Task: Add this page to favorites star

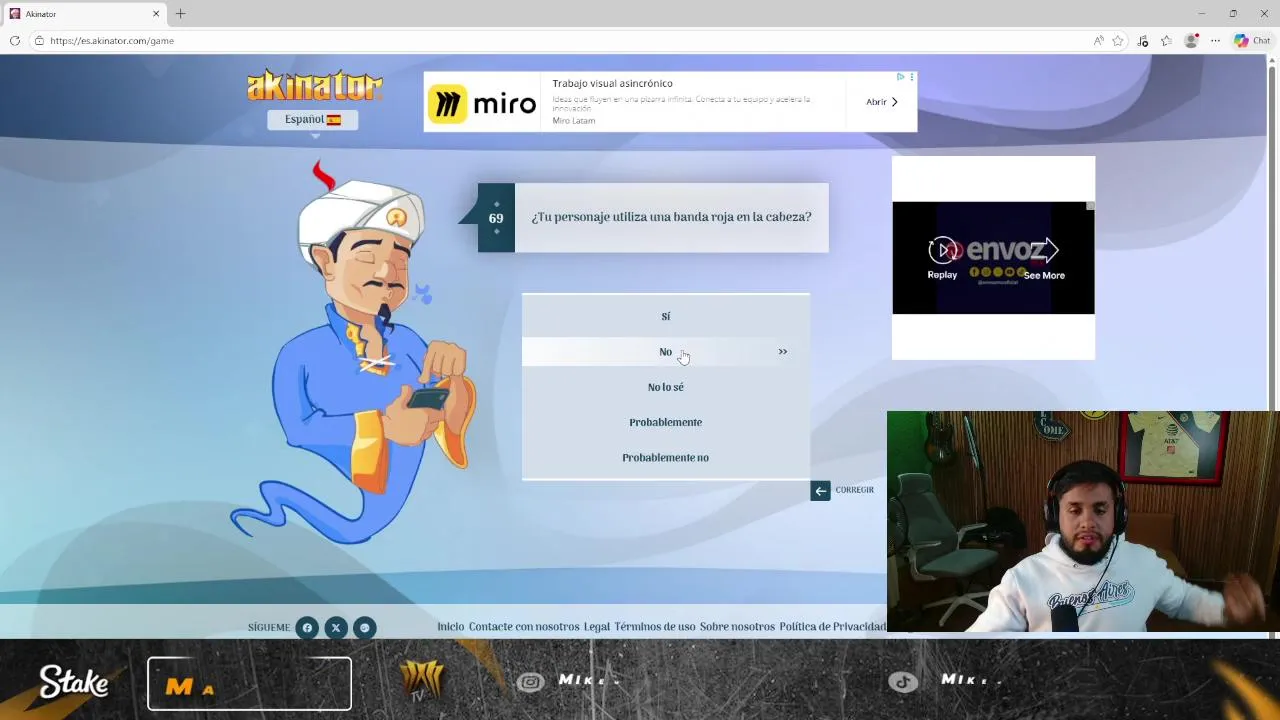Action: click(x=1118, y=41)
